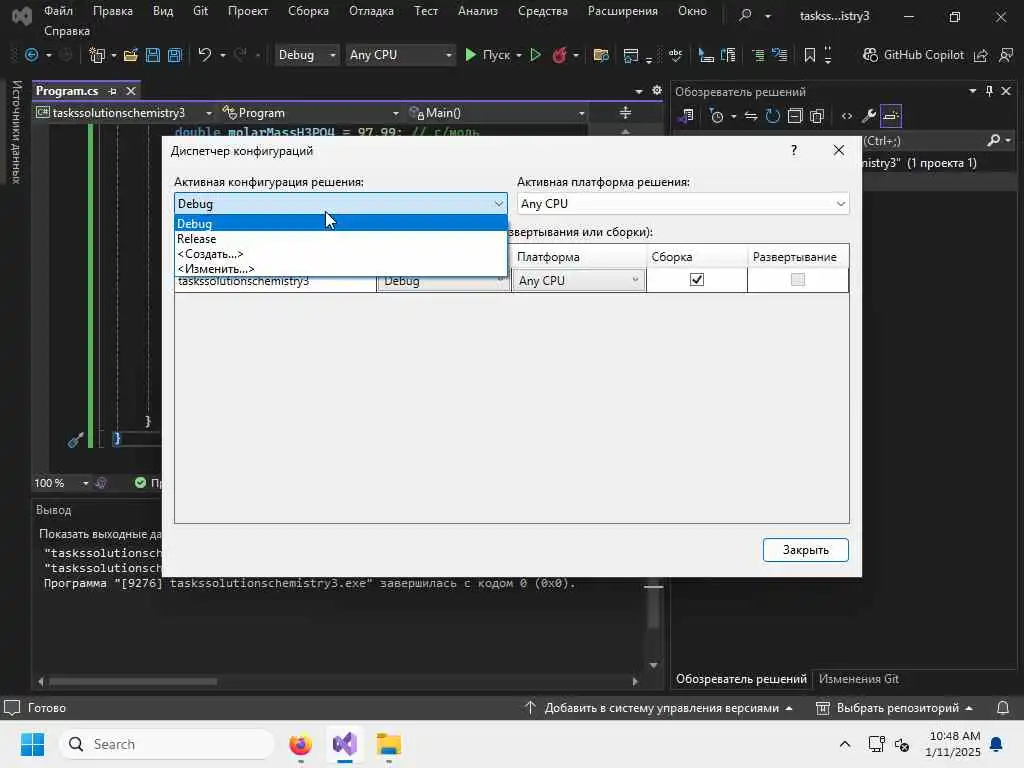Click the Navigate Backward arrow icon
This screenshot has height=768, width=1024.
(x=31, y=55)
